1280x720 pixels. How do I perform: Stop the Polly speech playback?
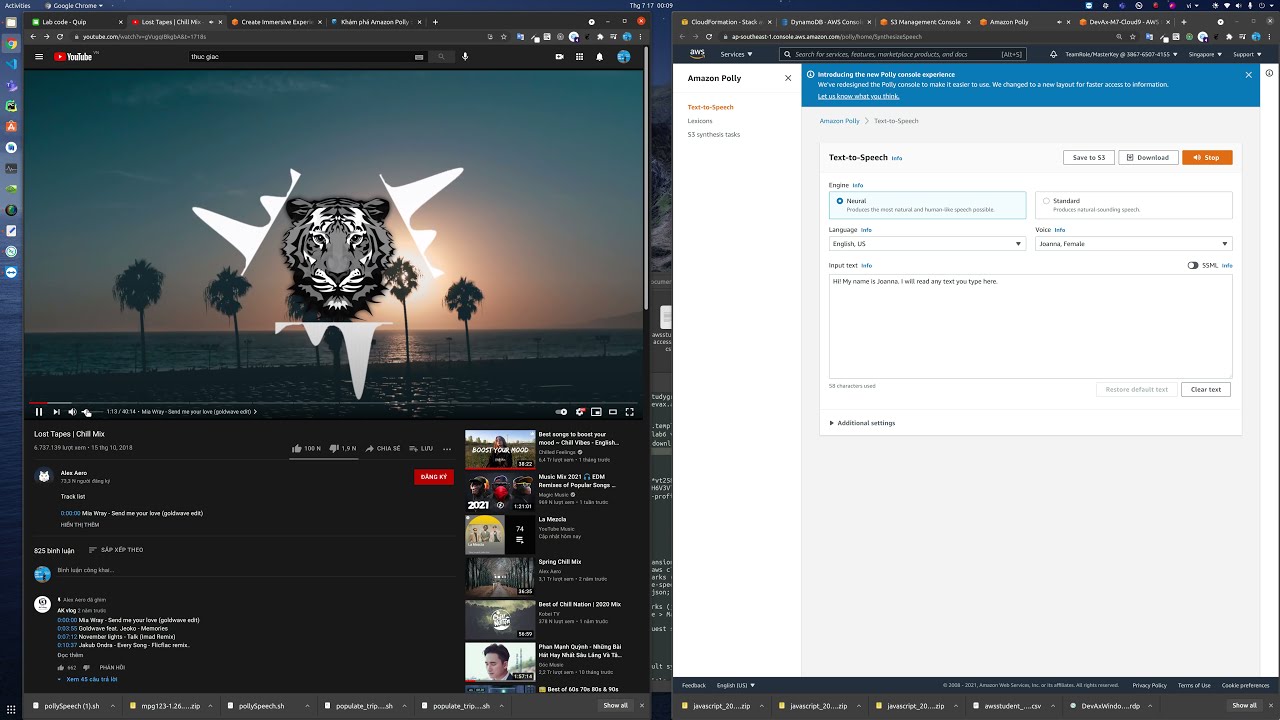click(x=1207, y=157)
